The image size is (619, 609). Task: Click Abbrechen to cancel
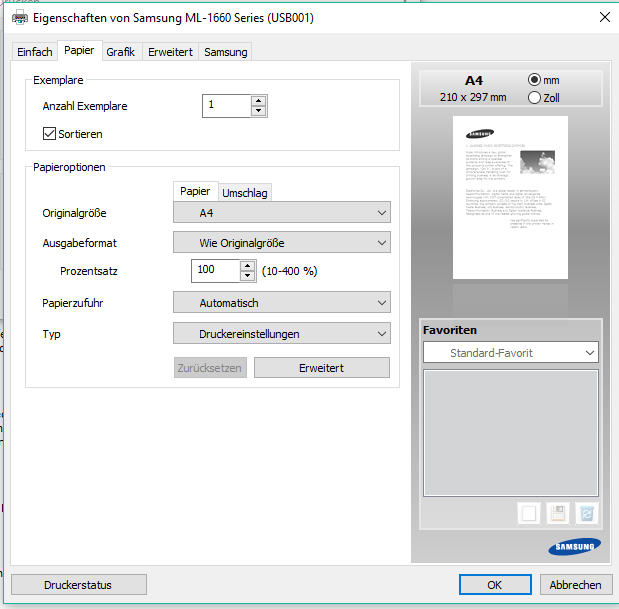[576, 585]
